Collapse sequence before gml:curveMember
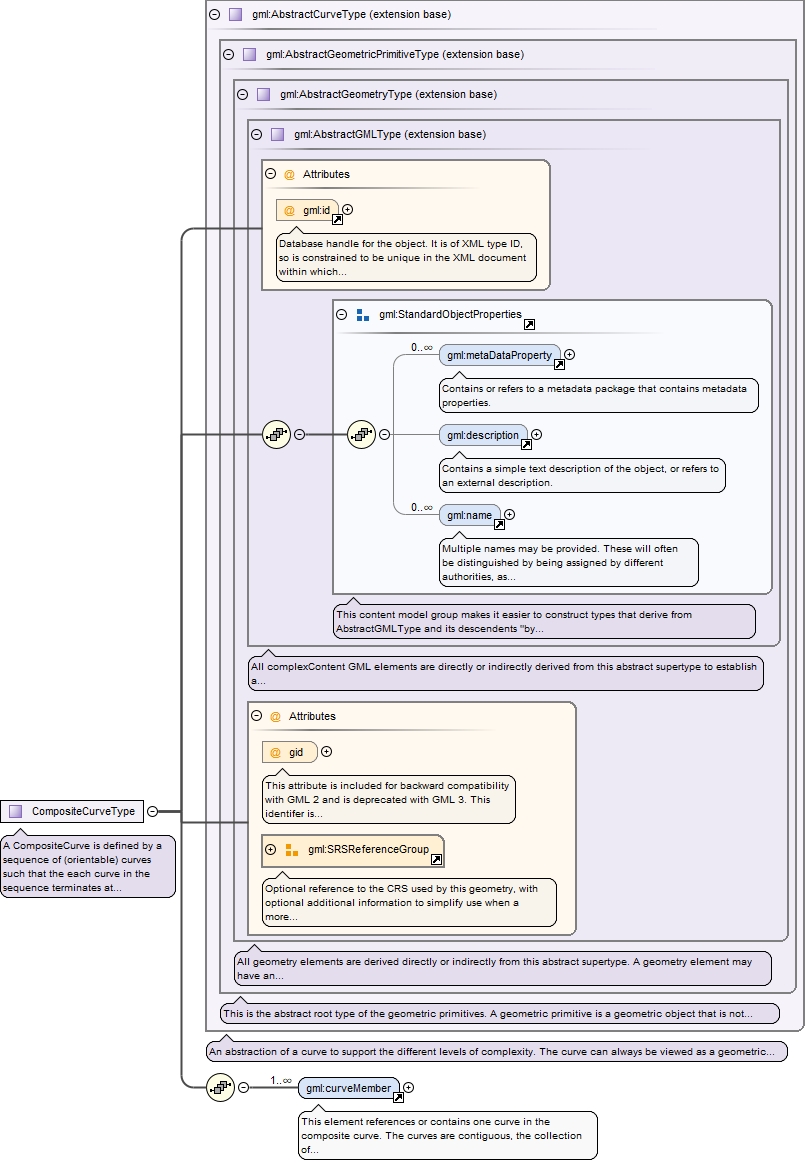 click(x=243, y=1087)
